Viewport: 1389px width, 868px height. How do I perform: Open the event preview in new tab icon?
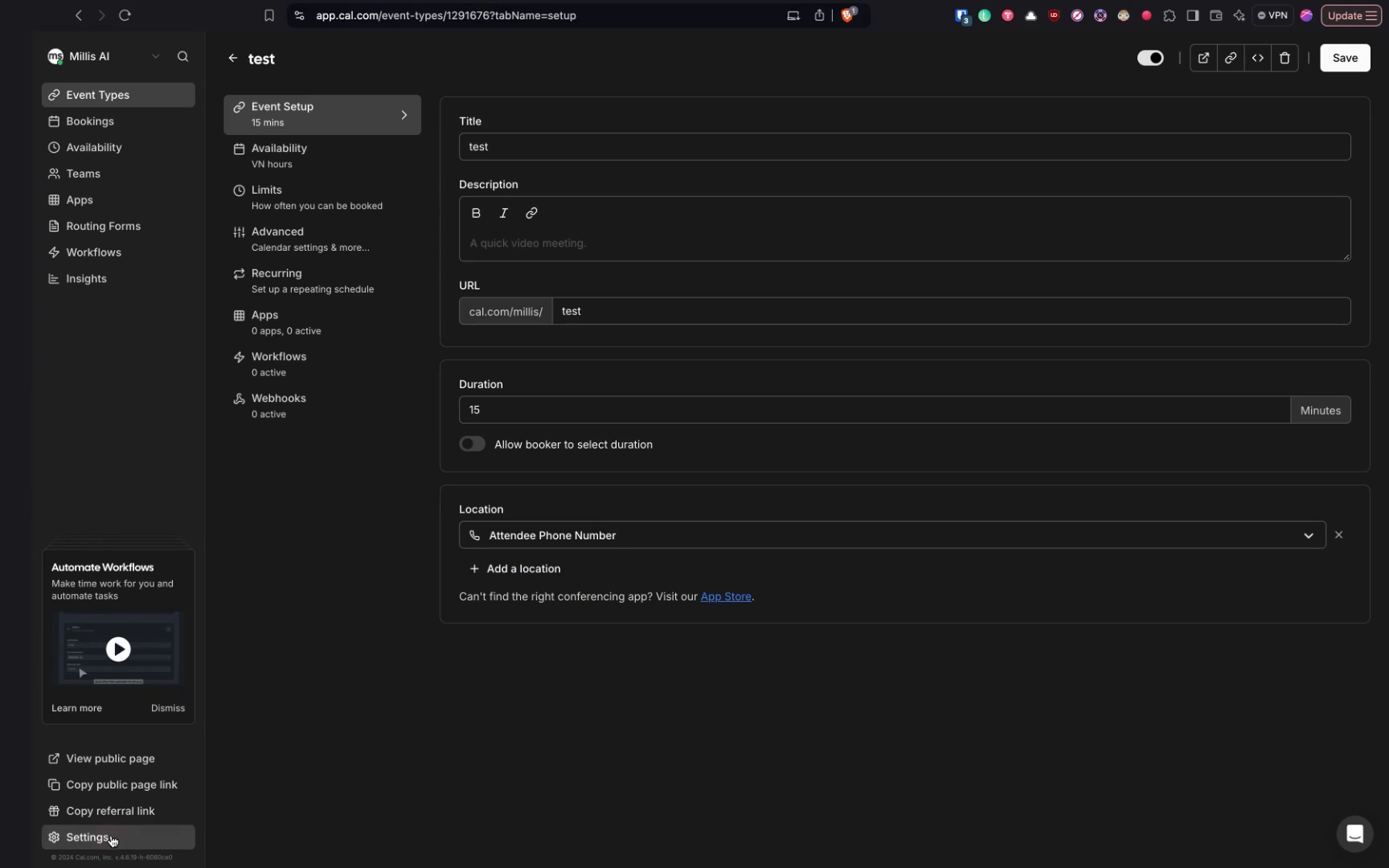[x=1203, y=57]
